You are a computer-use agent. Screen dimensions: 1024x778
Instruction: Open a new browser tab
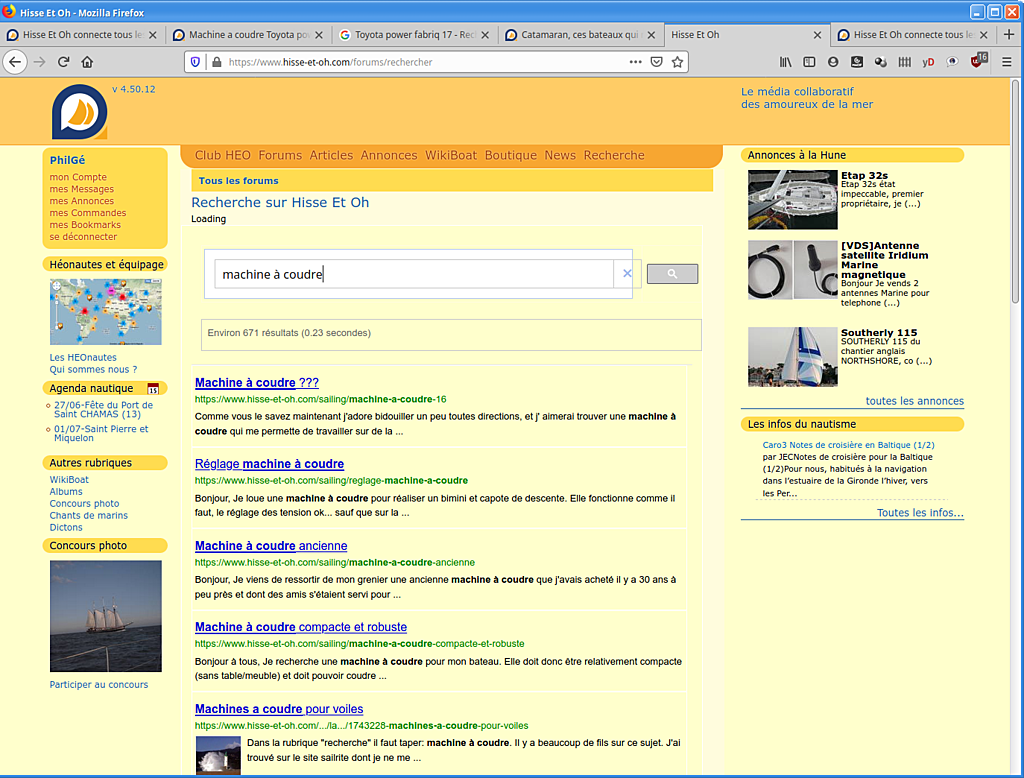[x=1008, y=35]
